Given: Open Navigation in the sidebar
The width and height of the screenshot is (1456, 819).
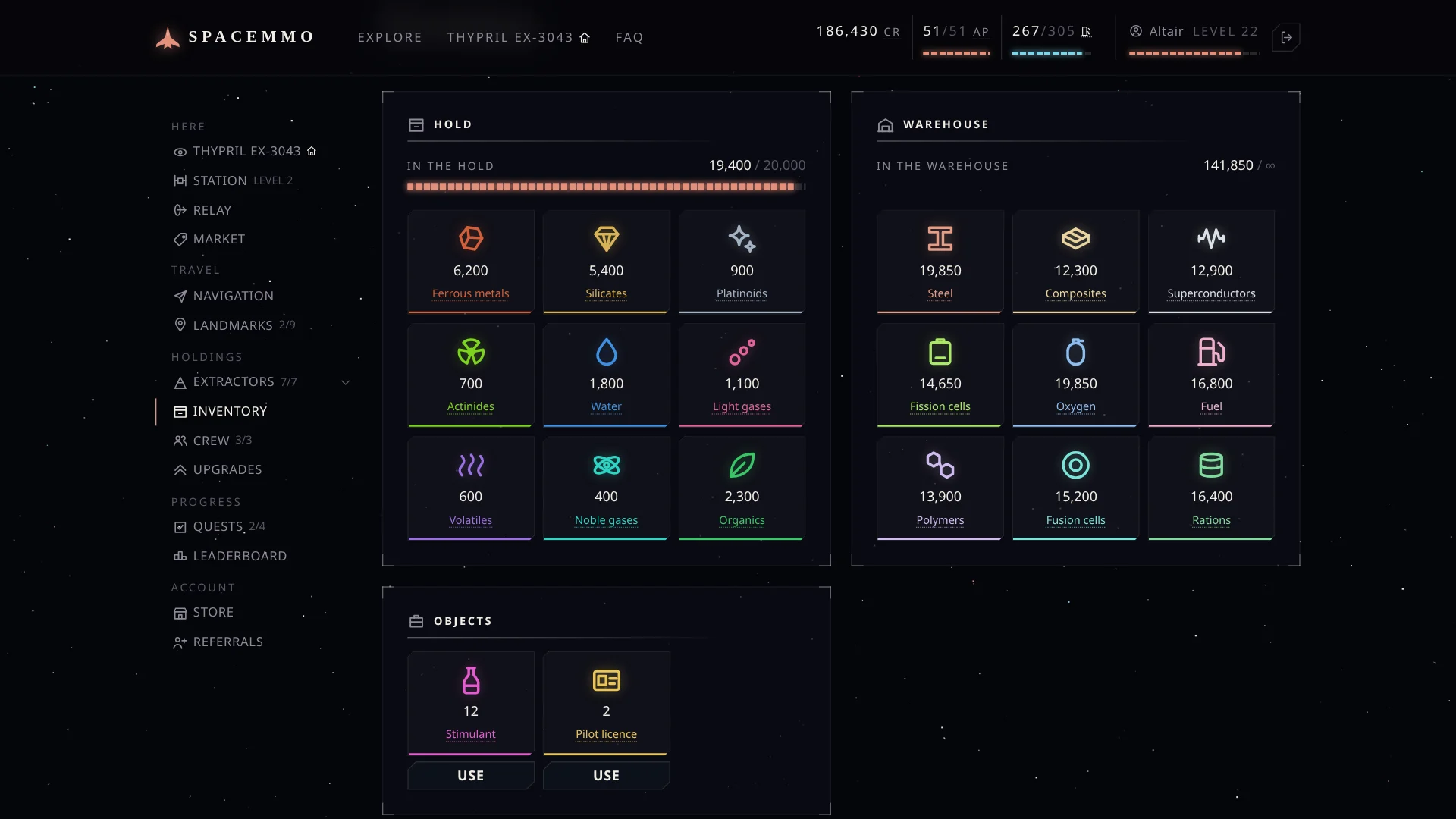Looking at the screenshot, I should coord(224,296).
